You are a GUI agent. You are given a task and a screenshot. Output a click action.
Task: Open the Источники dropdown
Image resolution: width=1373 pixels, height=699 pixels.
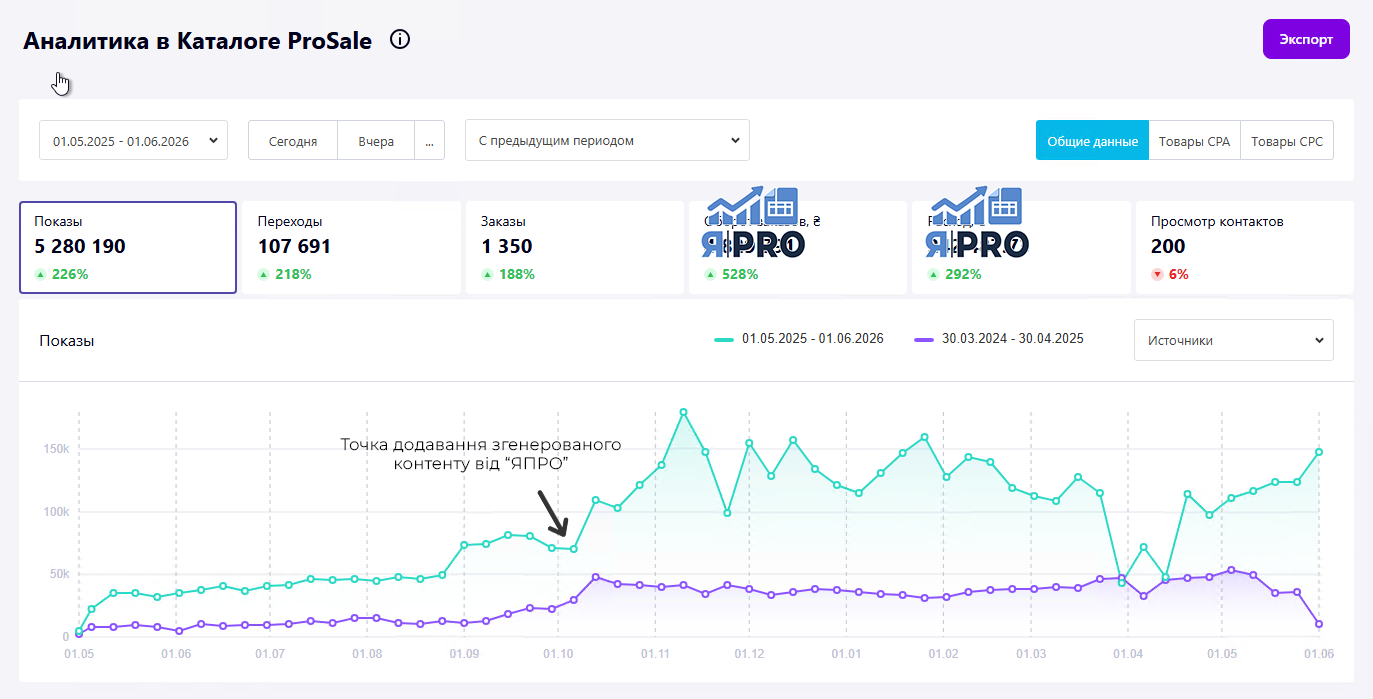tap(1234, 340)
